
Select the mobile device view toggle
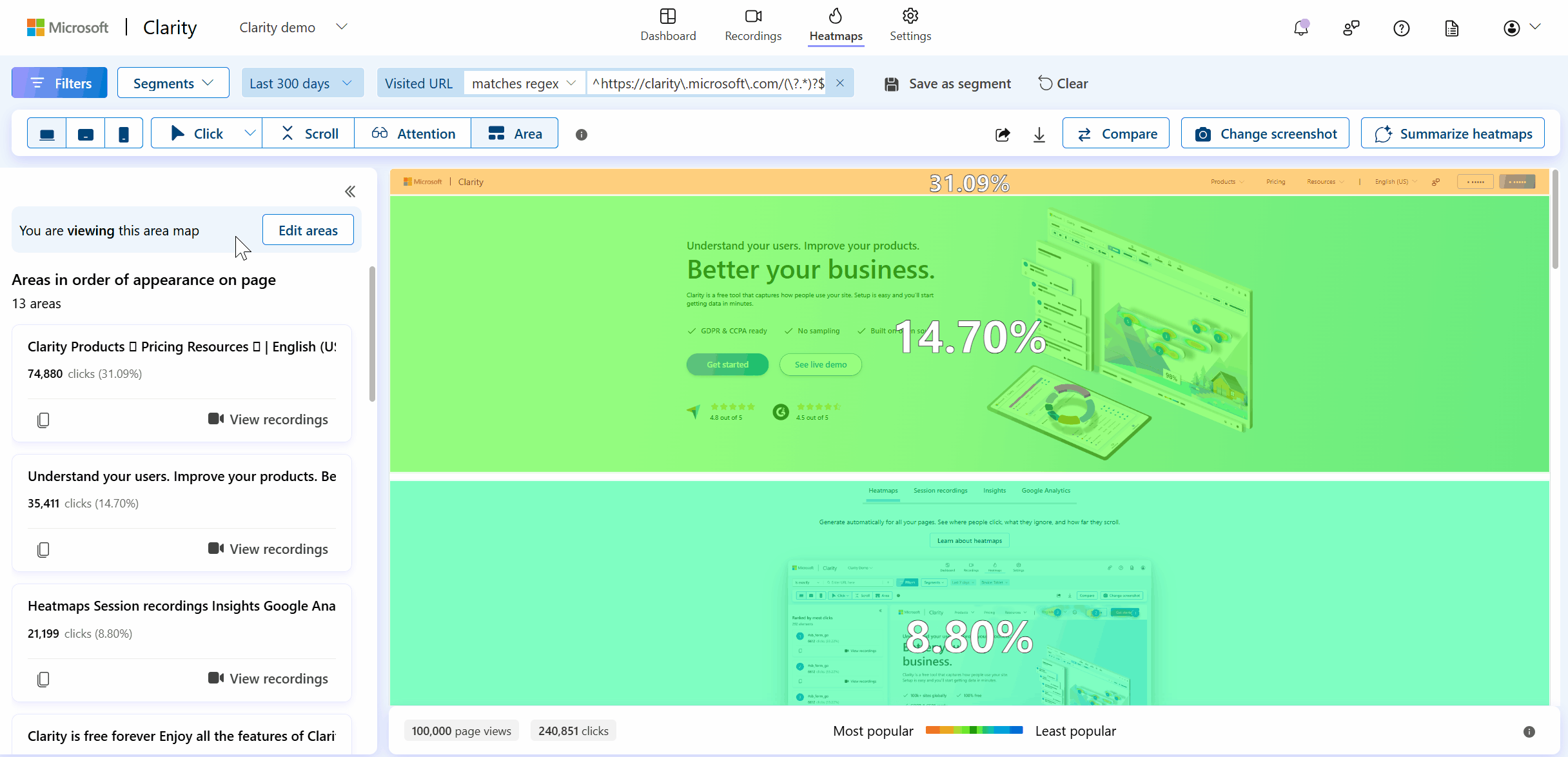[124, 133]
